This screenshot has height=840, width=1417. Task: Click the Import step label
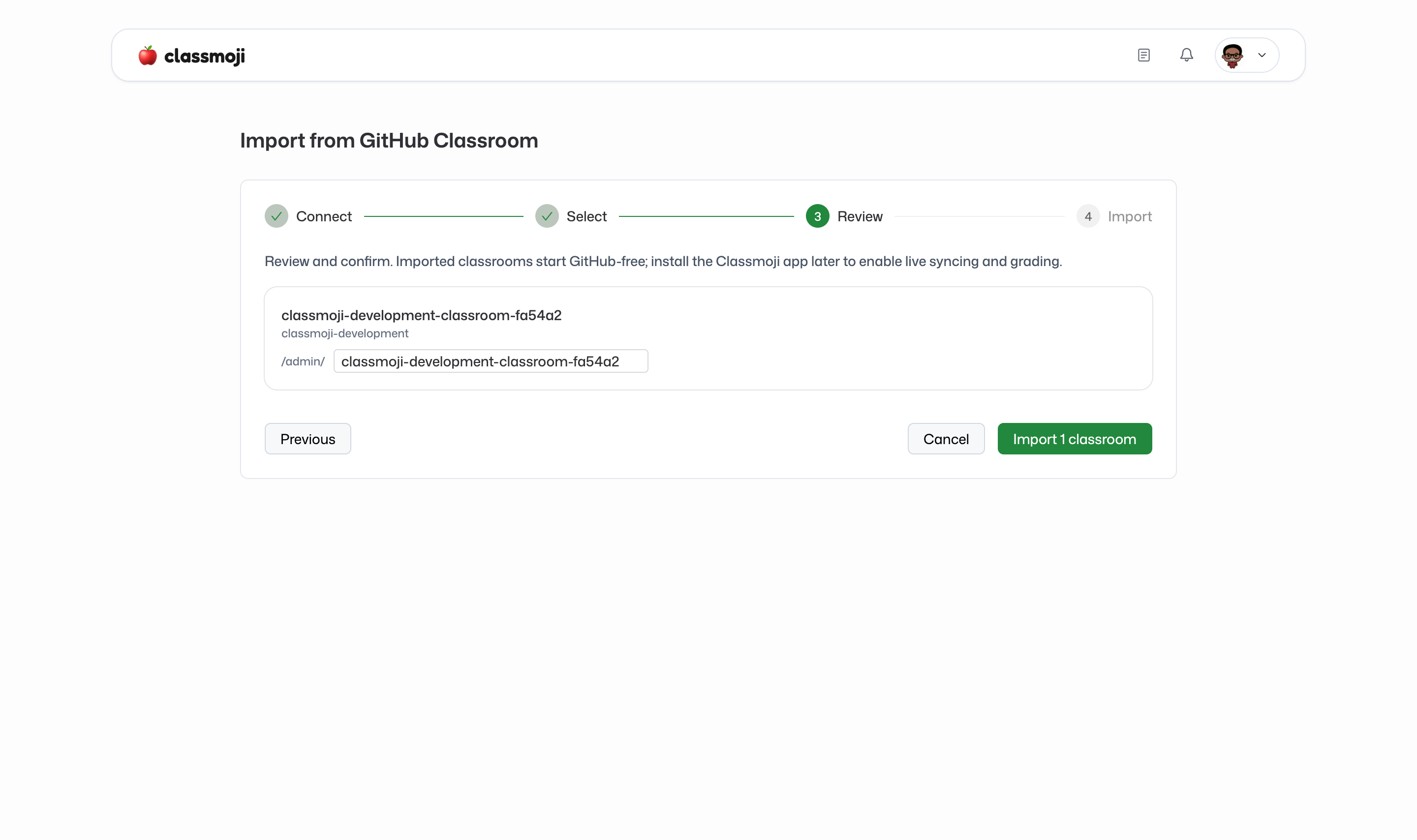click(1130, 216)
